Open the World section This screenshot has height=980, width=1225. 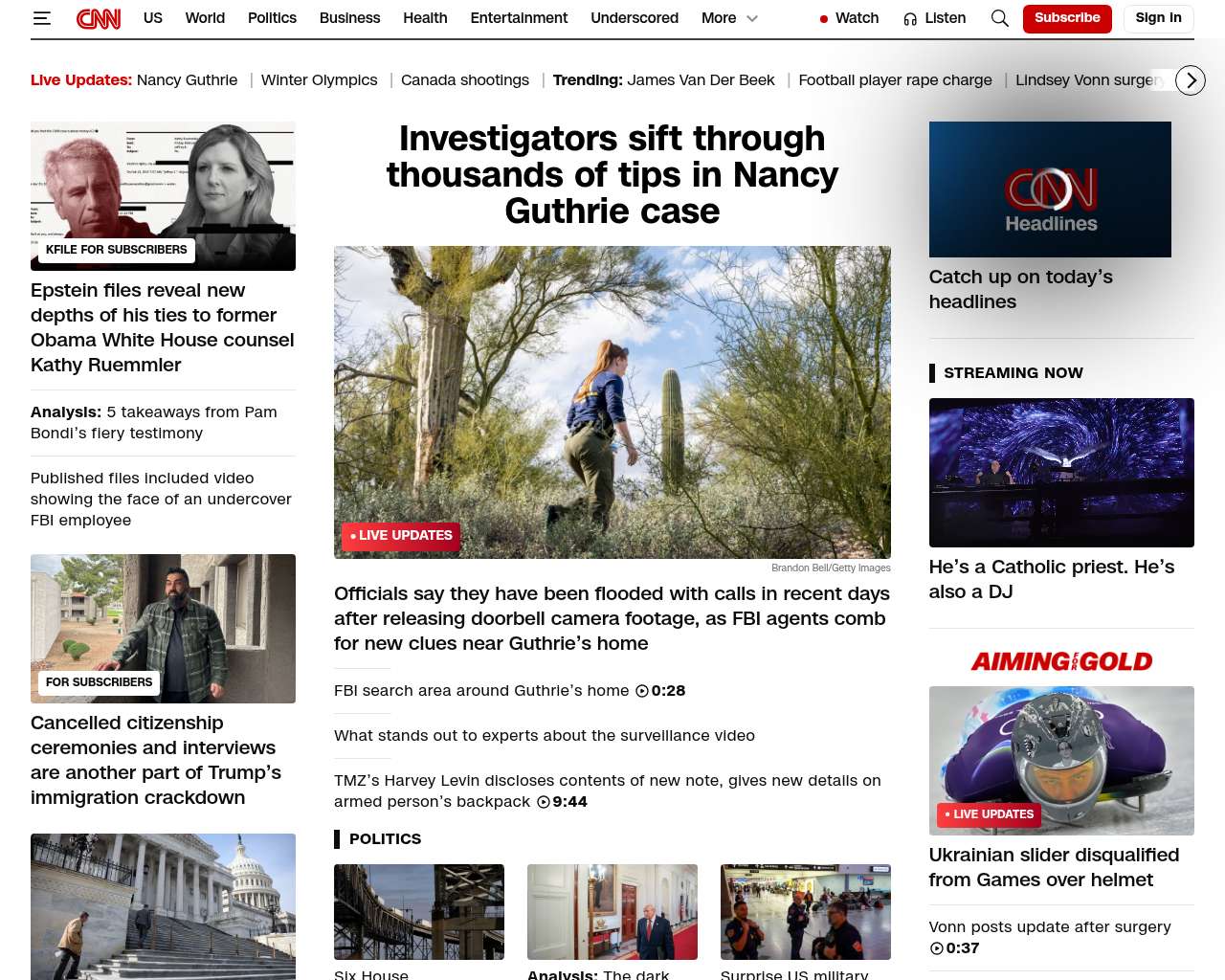tap(205, 18)
